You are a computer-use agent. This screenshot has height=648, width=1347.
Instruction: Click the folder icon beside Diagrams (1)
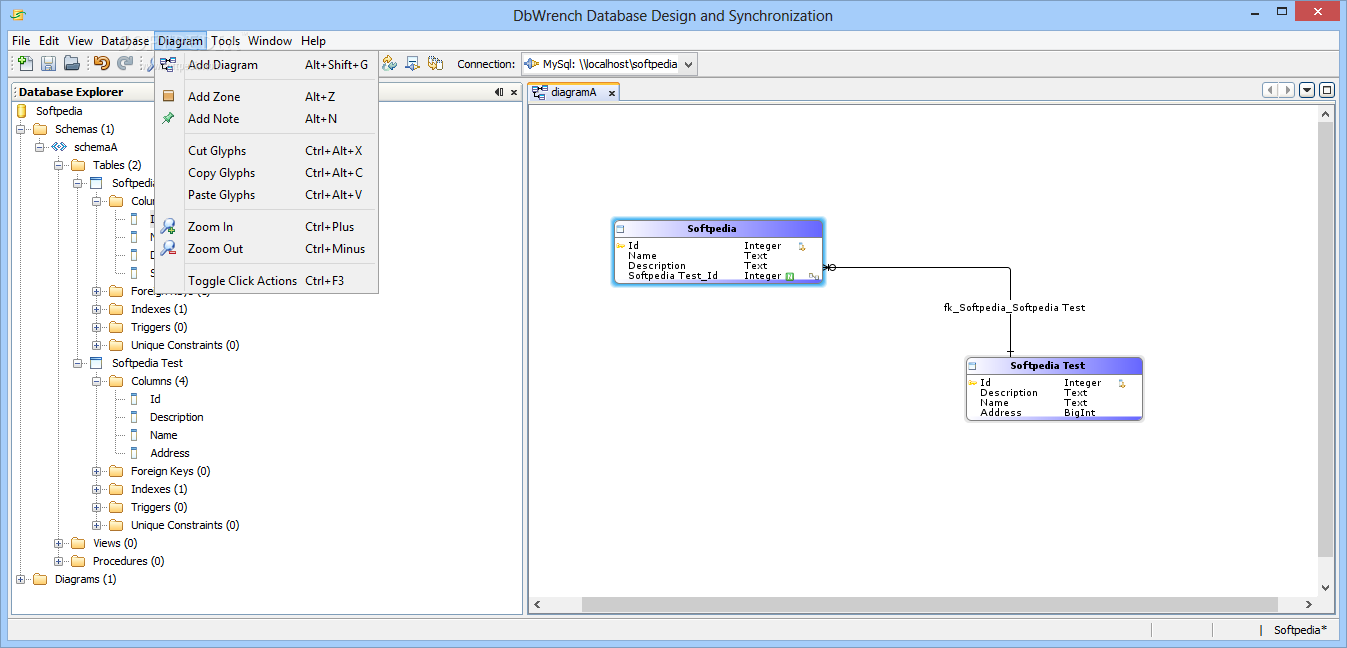(40, 579)
